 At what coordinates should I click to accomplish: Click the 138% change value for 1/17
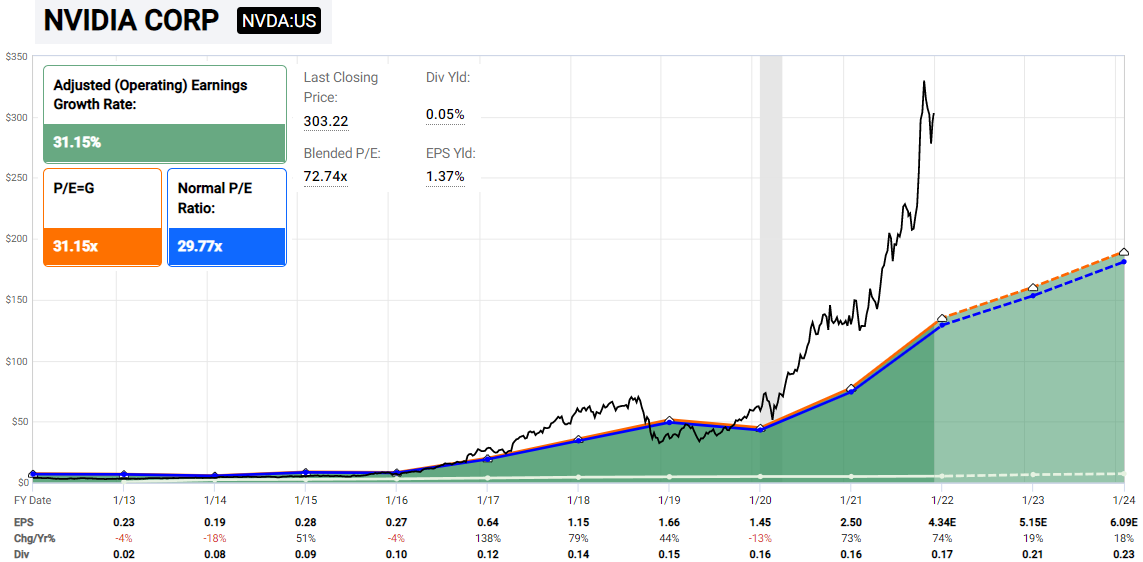(487, 538)
